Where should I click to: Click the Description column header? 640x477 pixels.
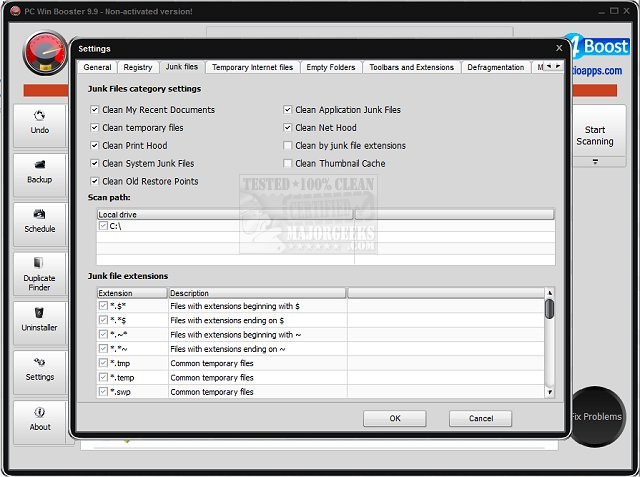coord(257,293)
